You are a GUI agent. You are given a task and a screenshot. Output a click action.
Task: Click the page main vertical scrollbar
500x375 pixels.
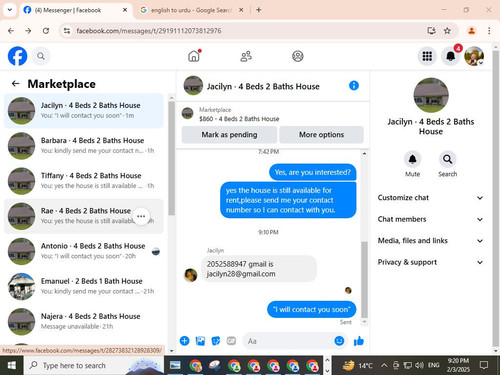tap(496, 198)
